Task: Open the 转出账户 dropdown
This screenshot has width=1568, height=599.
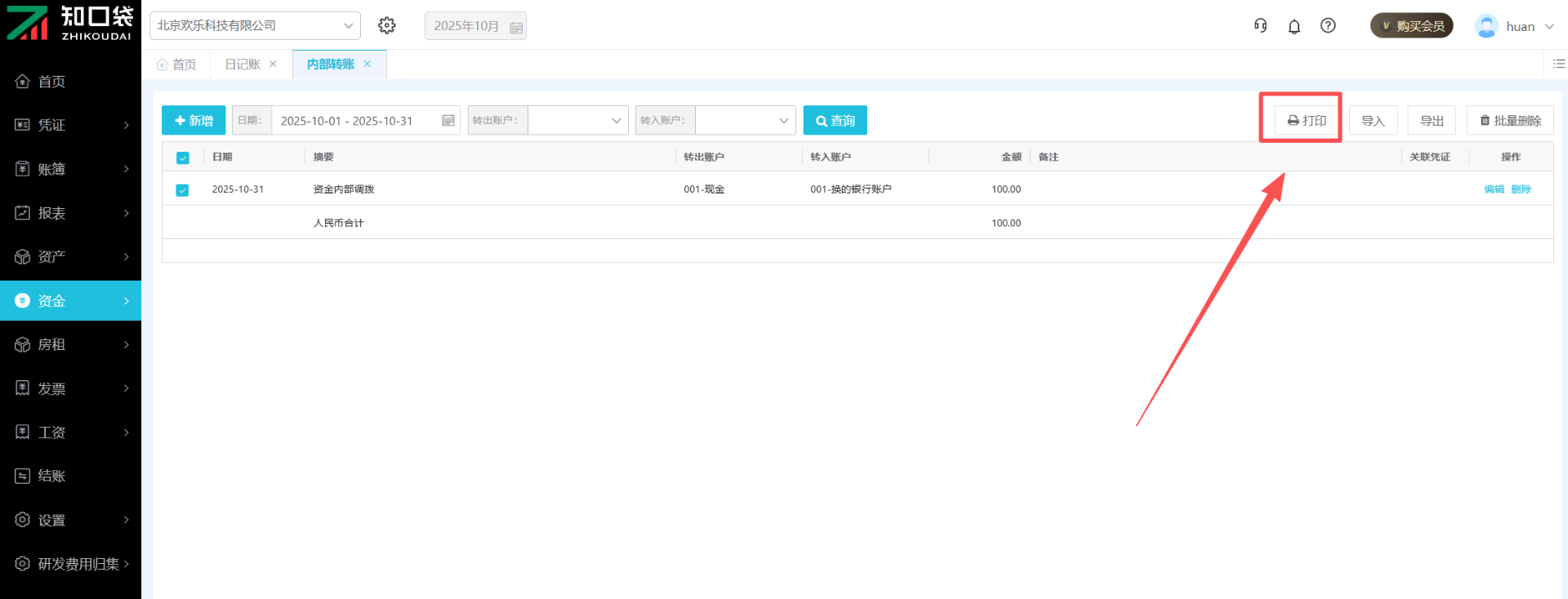Action: [x=578, y=121]
